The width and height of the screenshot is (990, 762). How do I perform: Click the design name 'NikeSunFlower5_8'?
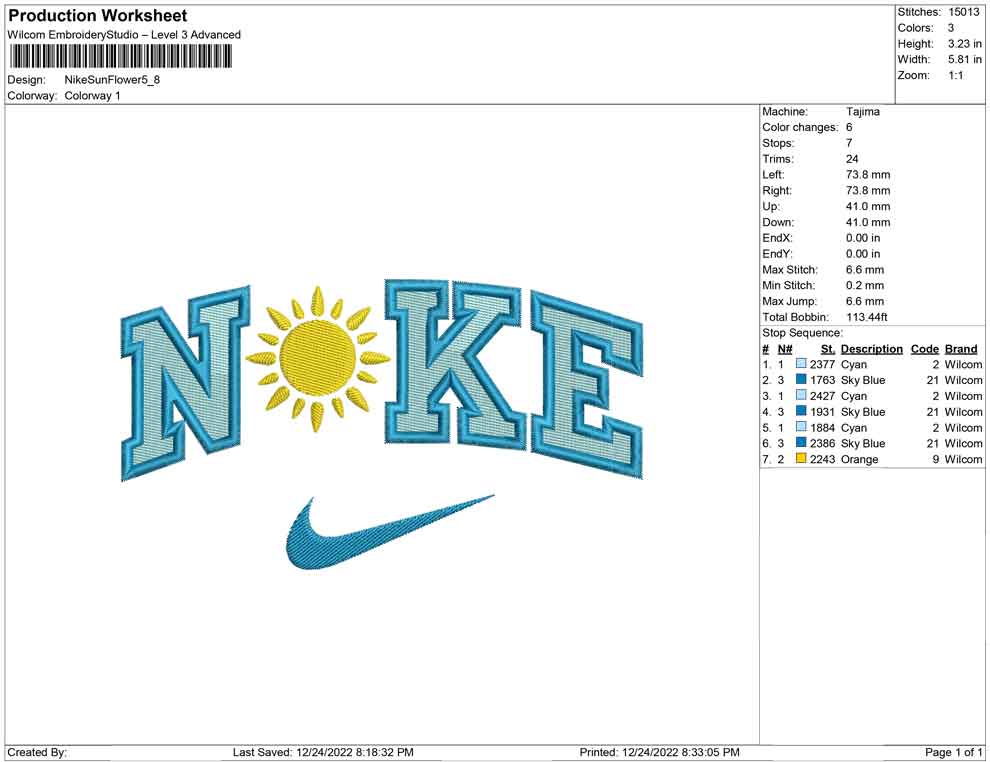pos(112,80)
